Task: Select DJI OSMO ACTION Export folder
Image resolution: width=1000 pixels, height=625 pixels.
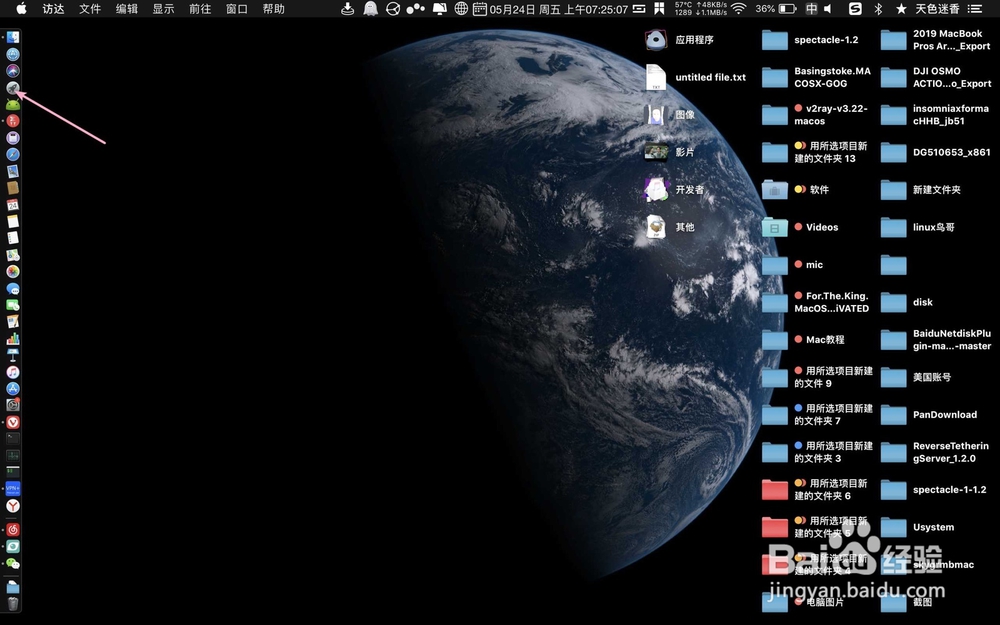Action: (x=936, y=77)
